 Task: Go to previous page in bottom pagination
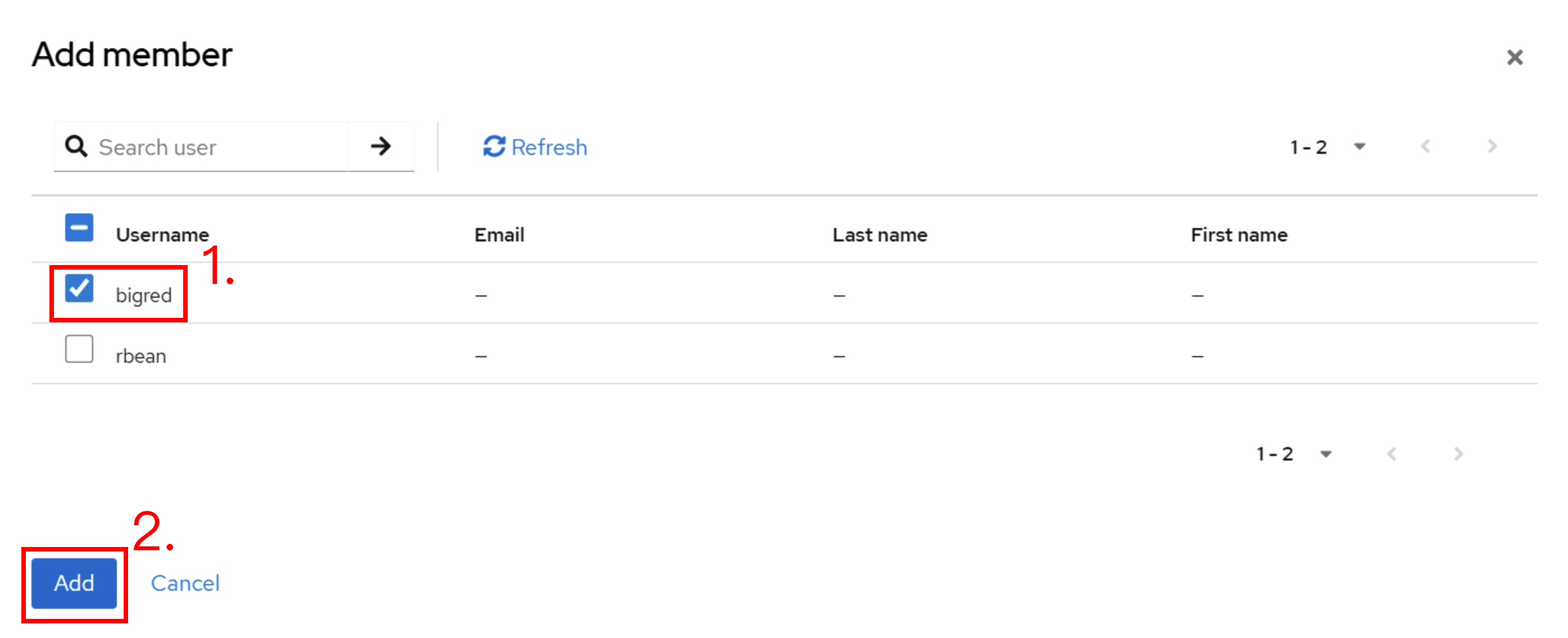(1392, 454)
